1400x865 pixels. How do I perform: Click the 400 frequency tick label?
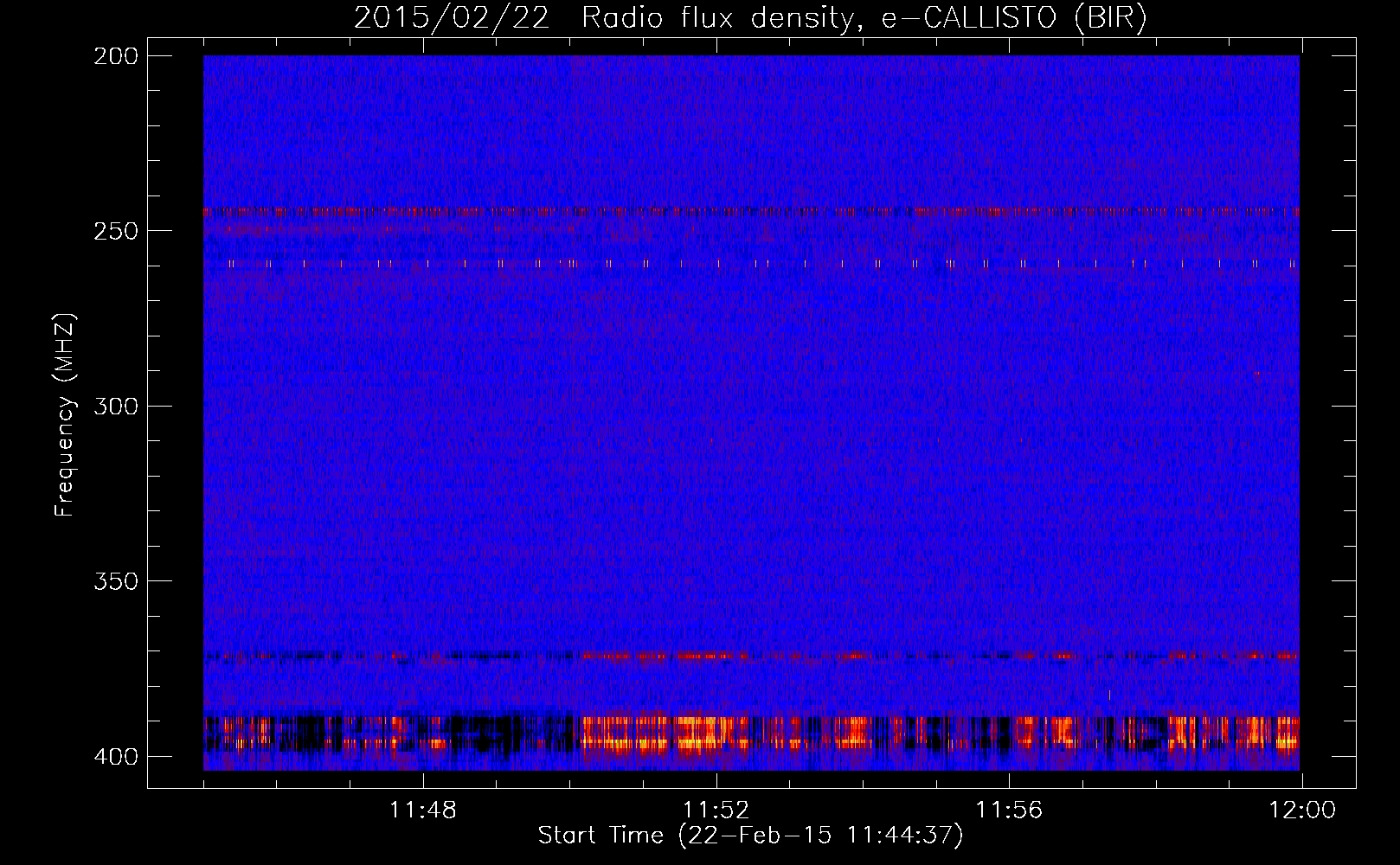(x=116, y=756)
